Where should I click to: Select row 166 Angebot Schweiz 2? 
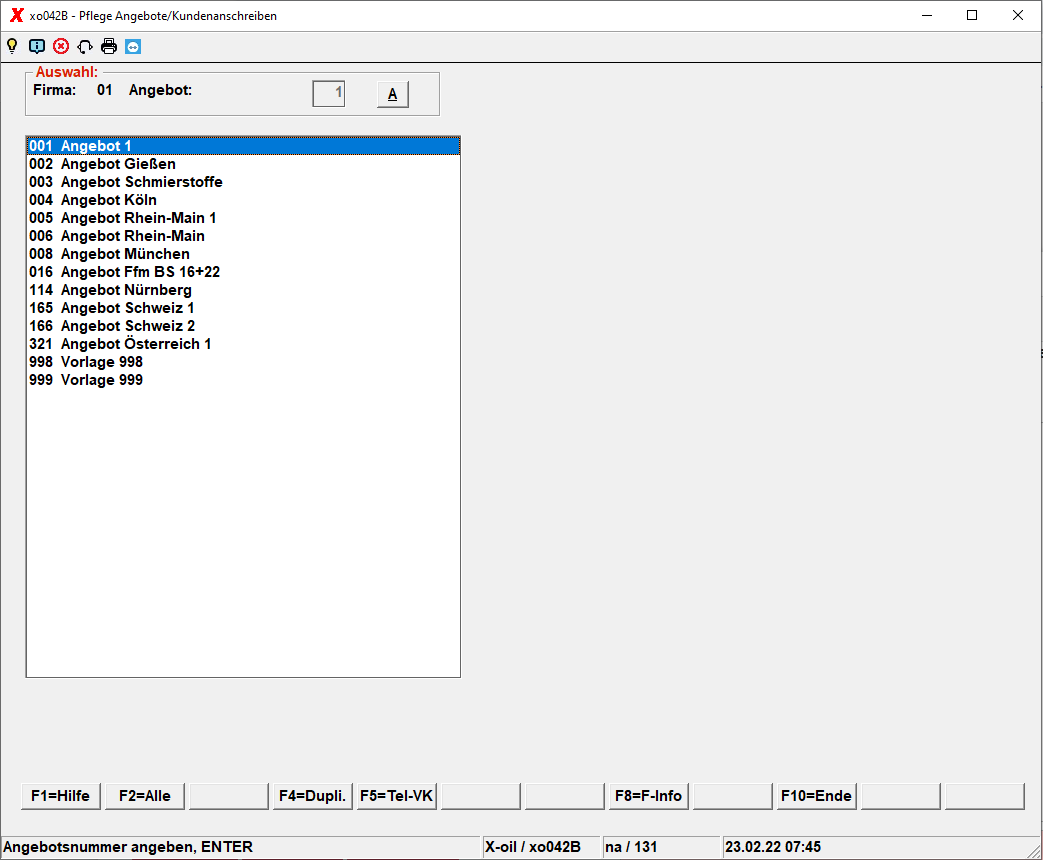(x=243, y=325)
